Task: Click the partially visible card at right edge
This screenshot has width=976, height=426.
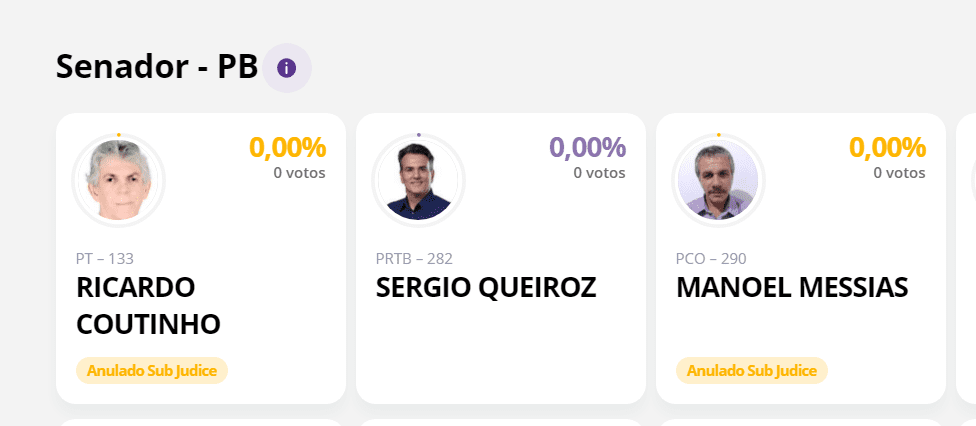Action: (966, 258)
